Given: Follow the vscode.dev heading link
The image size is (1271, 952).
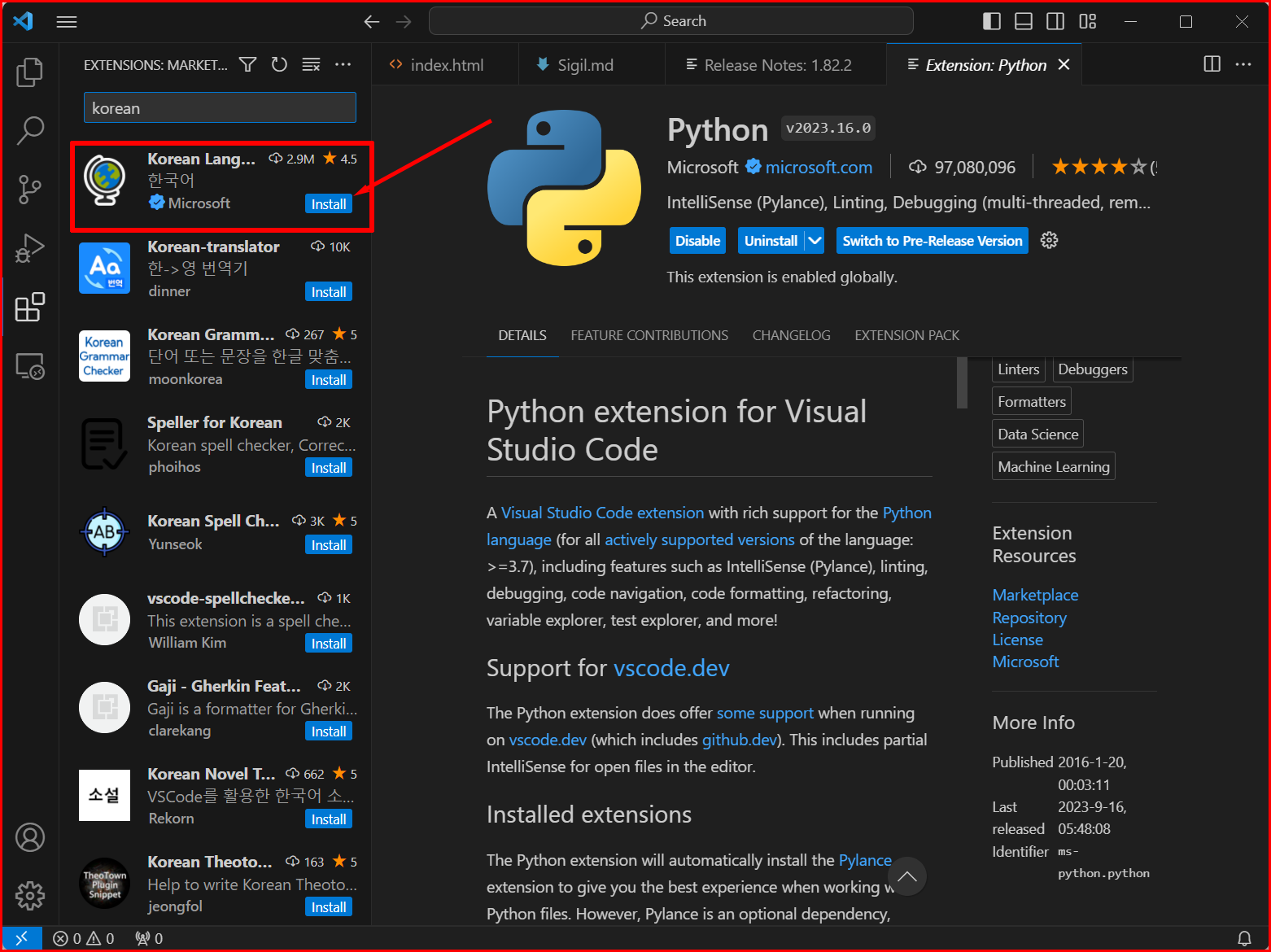Looking at the screenshot, I should (671, 668).
